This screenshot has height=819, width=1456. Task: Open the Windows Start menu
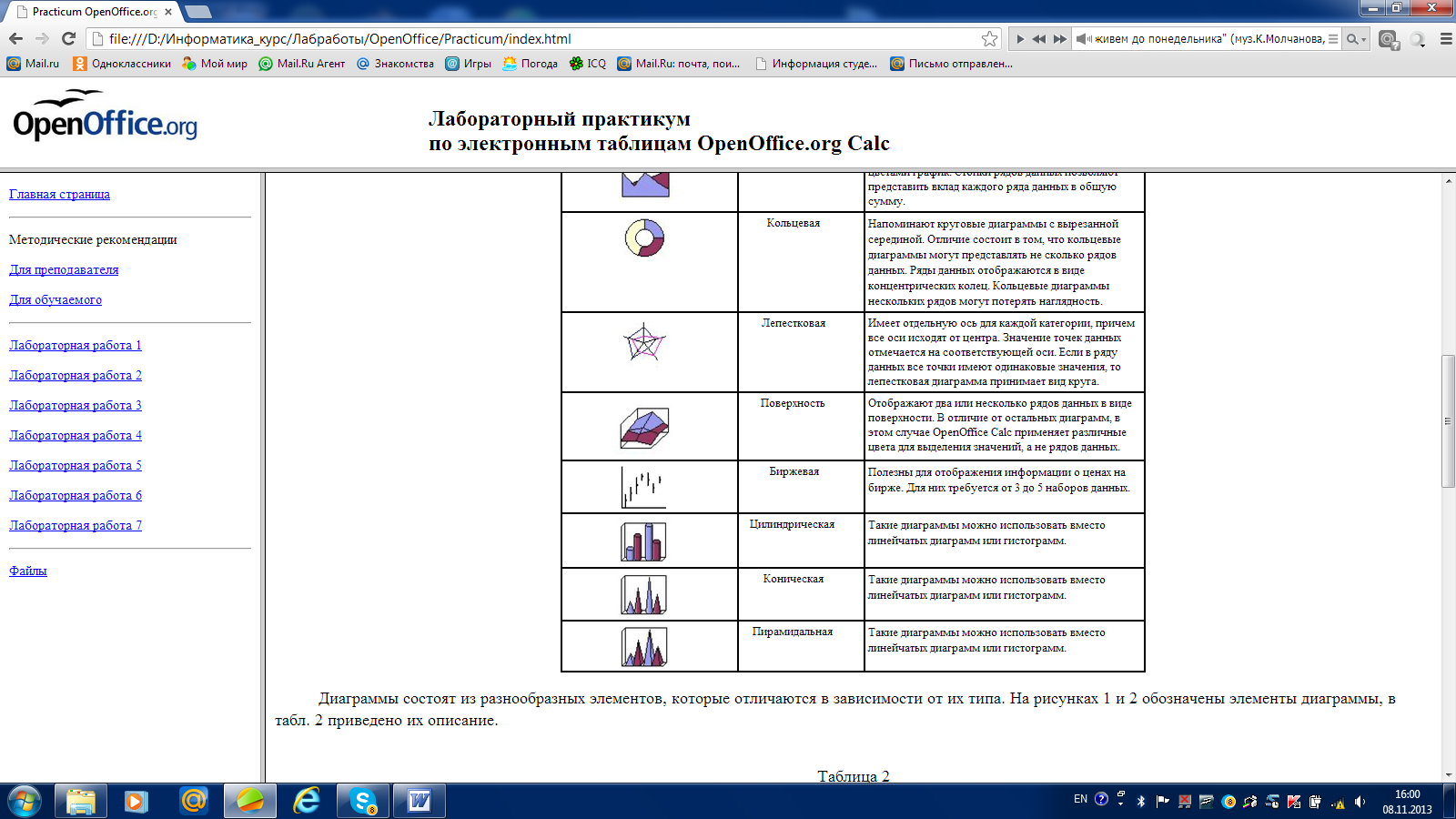25,801
